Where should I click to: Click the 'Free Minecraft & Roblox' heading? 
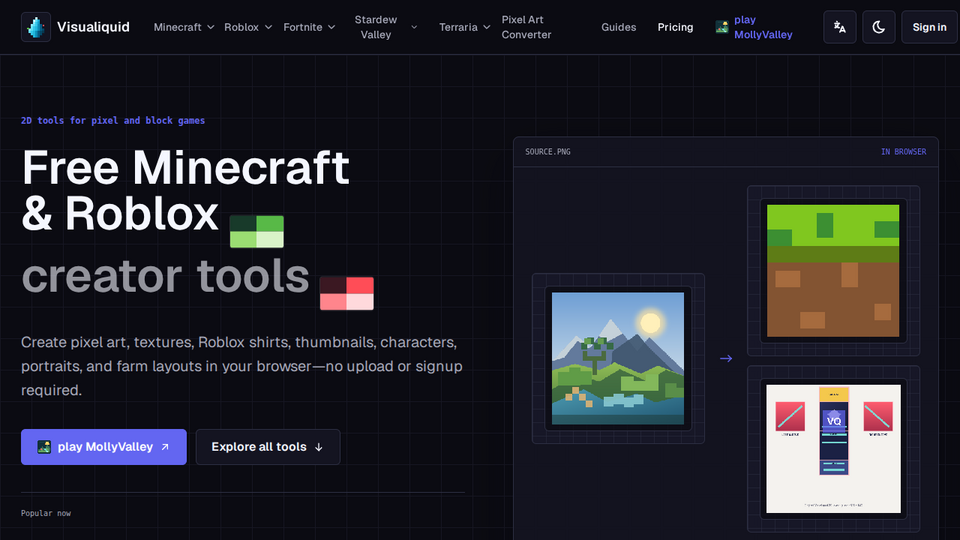click(186, 190)
